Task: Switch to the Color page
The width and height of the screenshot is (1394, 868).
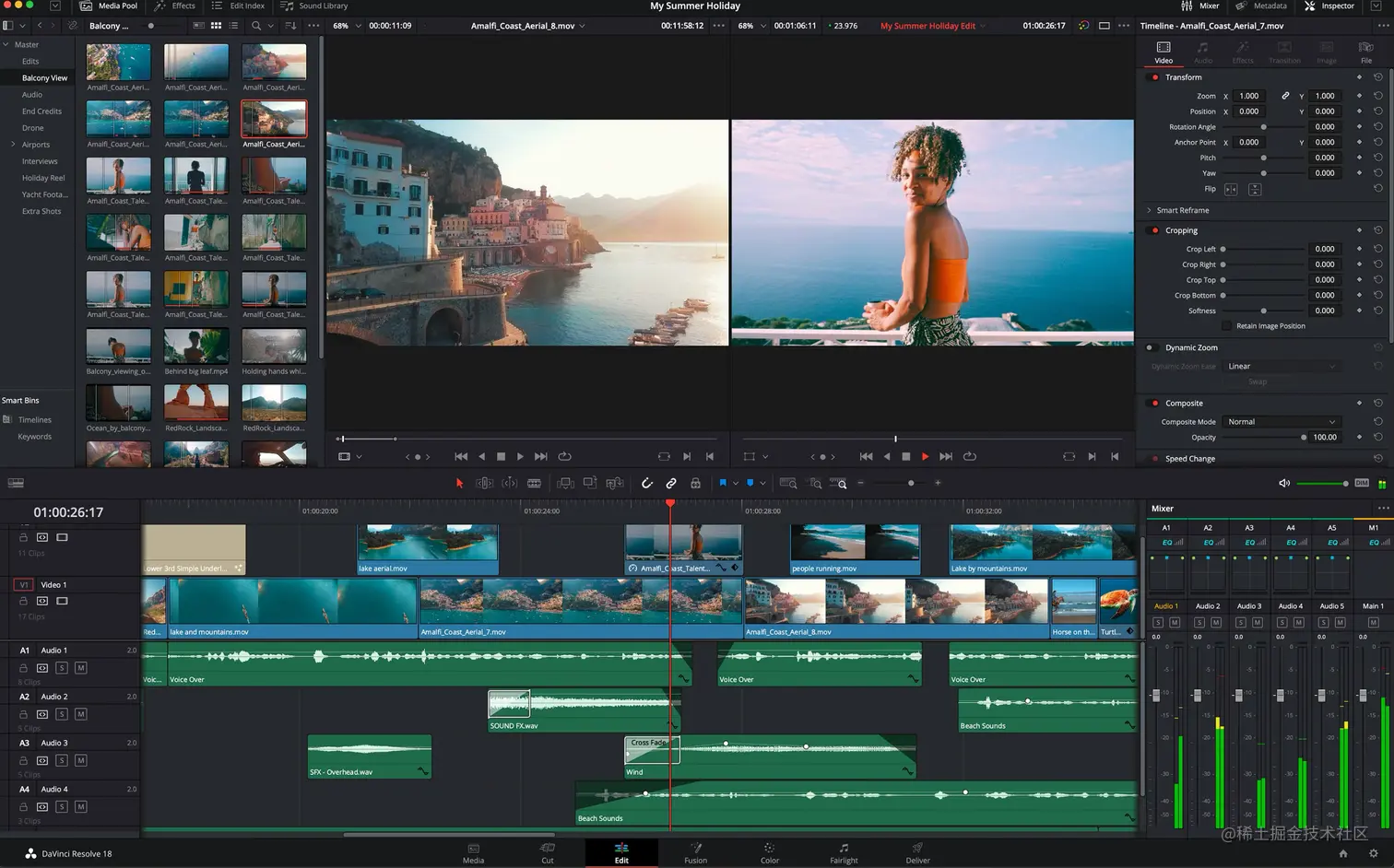Action: (x=769, y=852)
